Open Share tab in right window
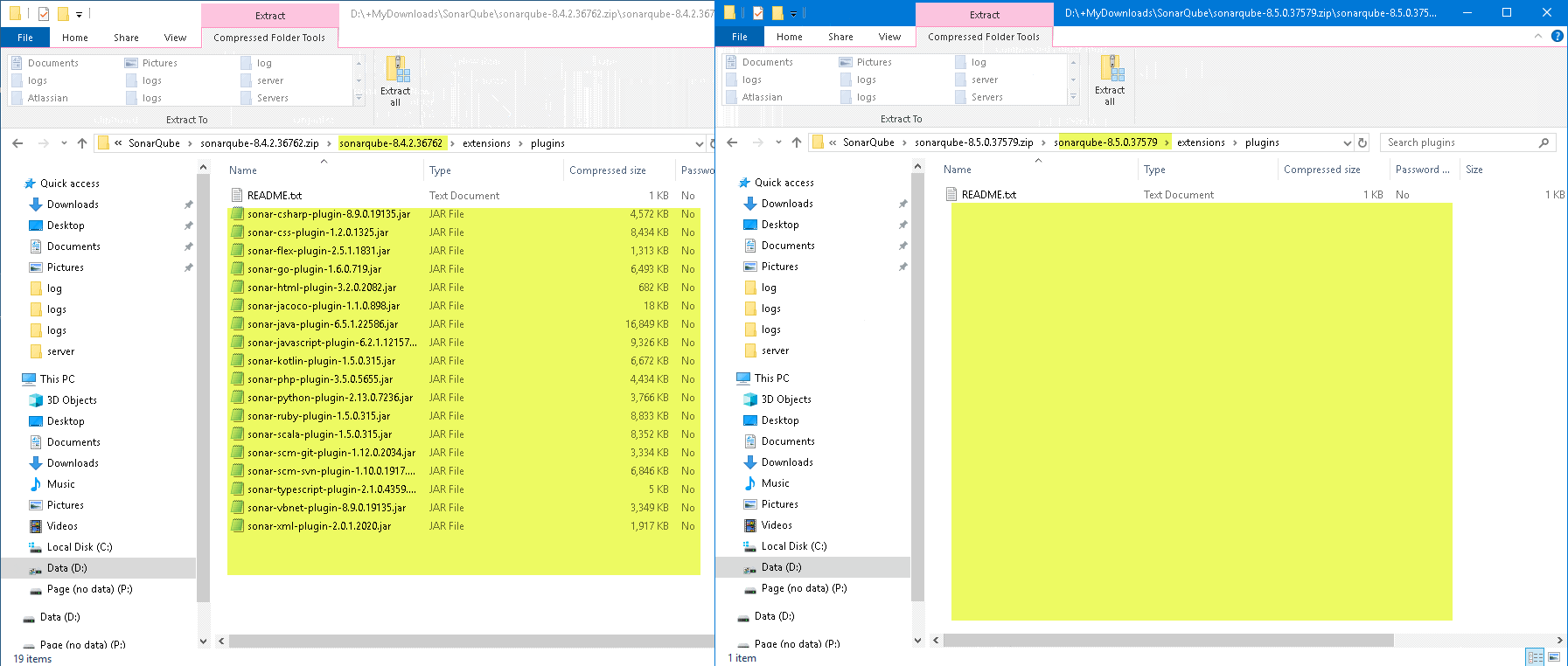This screenshot has height=666, width=1568. pyautogui.click(x=840, y=37)
